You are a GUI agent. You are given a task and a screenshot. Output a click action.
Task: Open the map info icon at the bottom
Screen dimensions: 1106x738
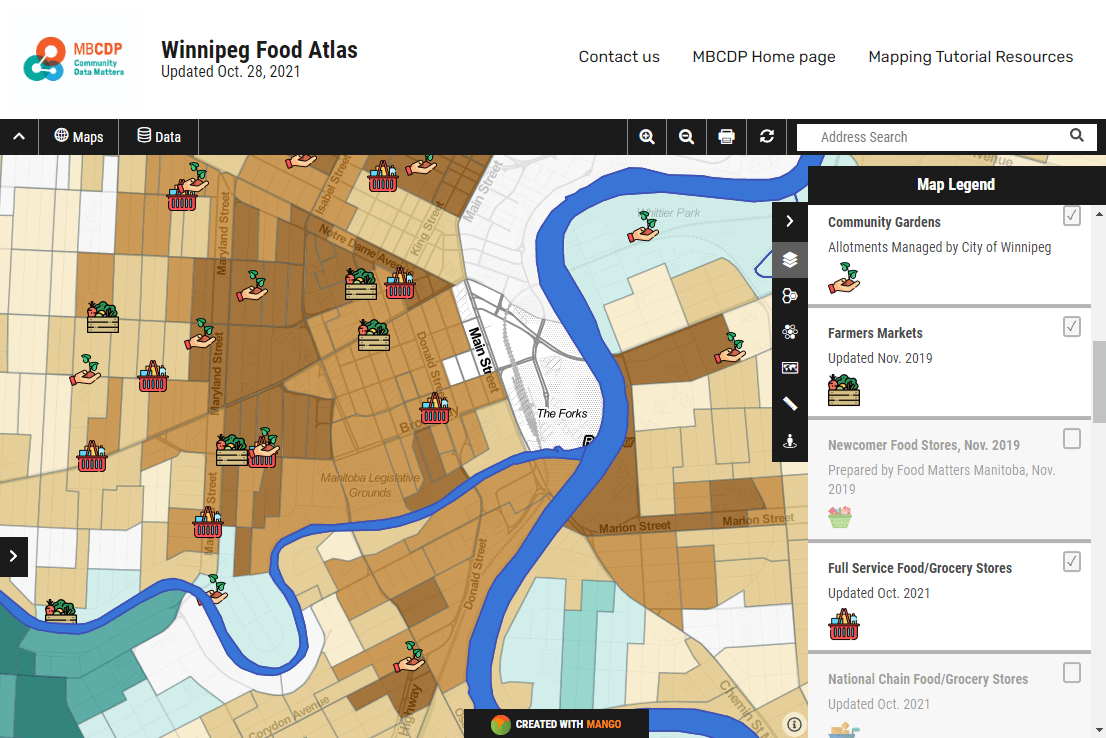794,724
